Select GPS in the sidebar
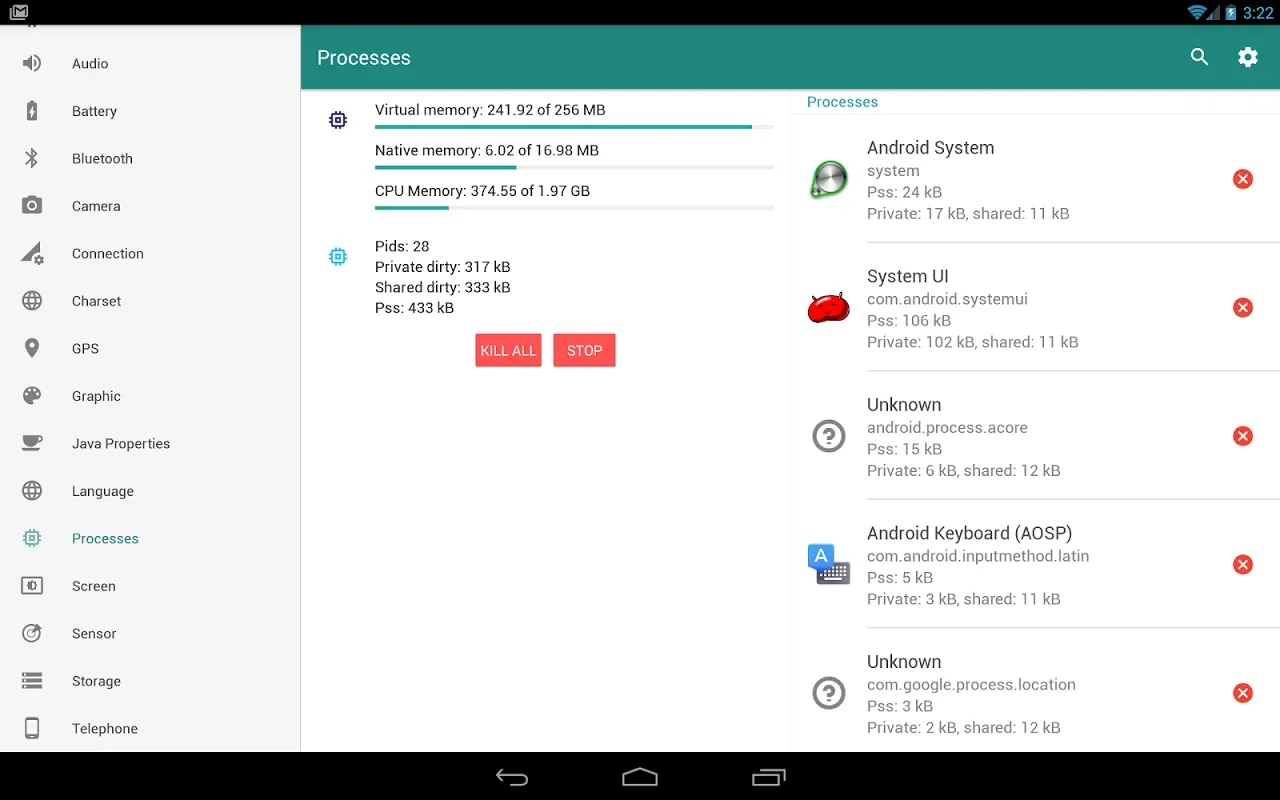The image size is (1280, 800). (150, 348)
